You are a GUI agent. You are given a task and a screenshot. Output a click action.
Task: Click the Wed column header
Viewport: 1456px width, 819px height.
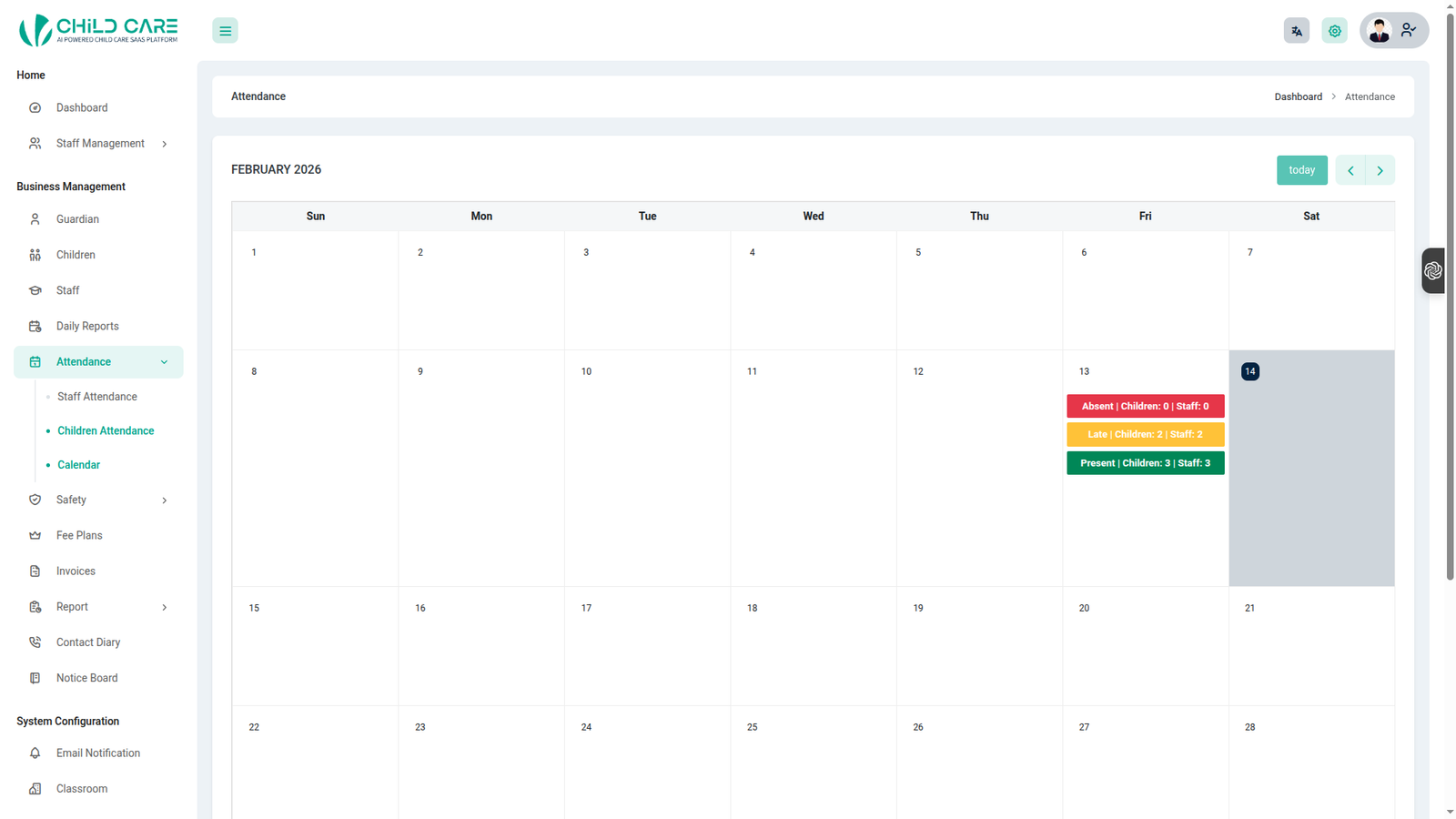tap(814, 216)
